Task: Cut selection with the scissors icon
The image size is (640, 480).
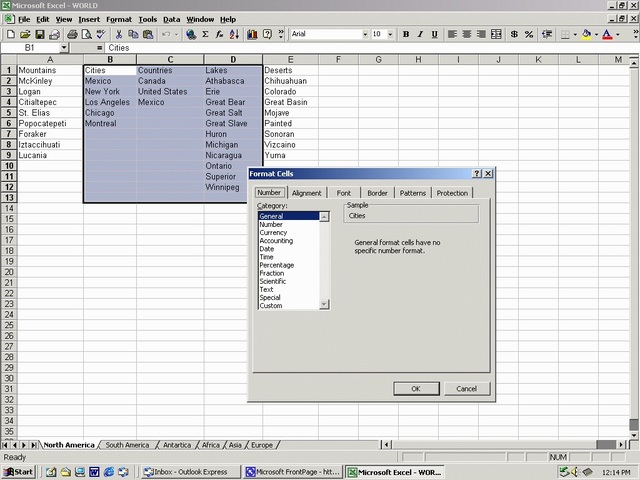Action: pyautogui.click(x=119, y=34)
